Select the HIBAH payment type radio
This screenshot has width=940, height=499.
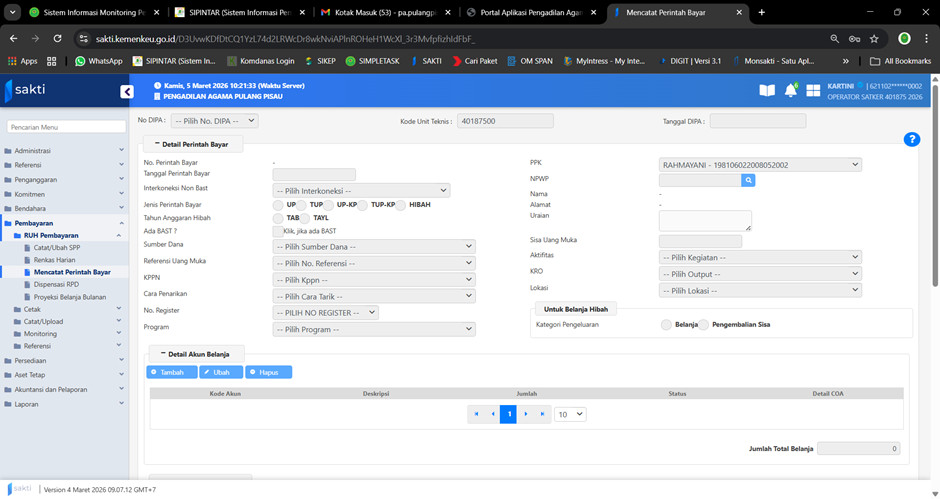pos(401,205)
